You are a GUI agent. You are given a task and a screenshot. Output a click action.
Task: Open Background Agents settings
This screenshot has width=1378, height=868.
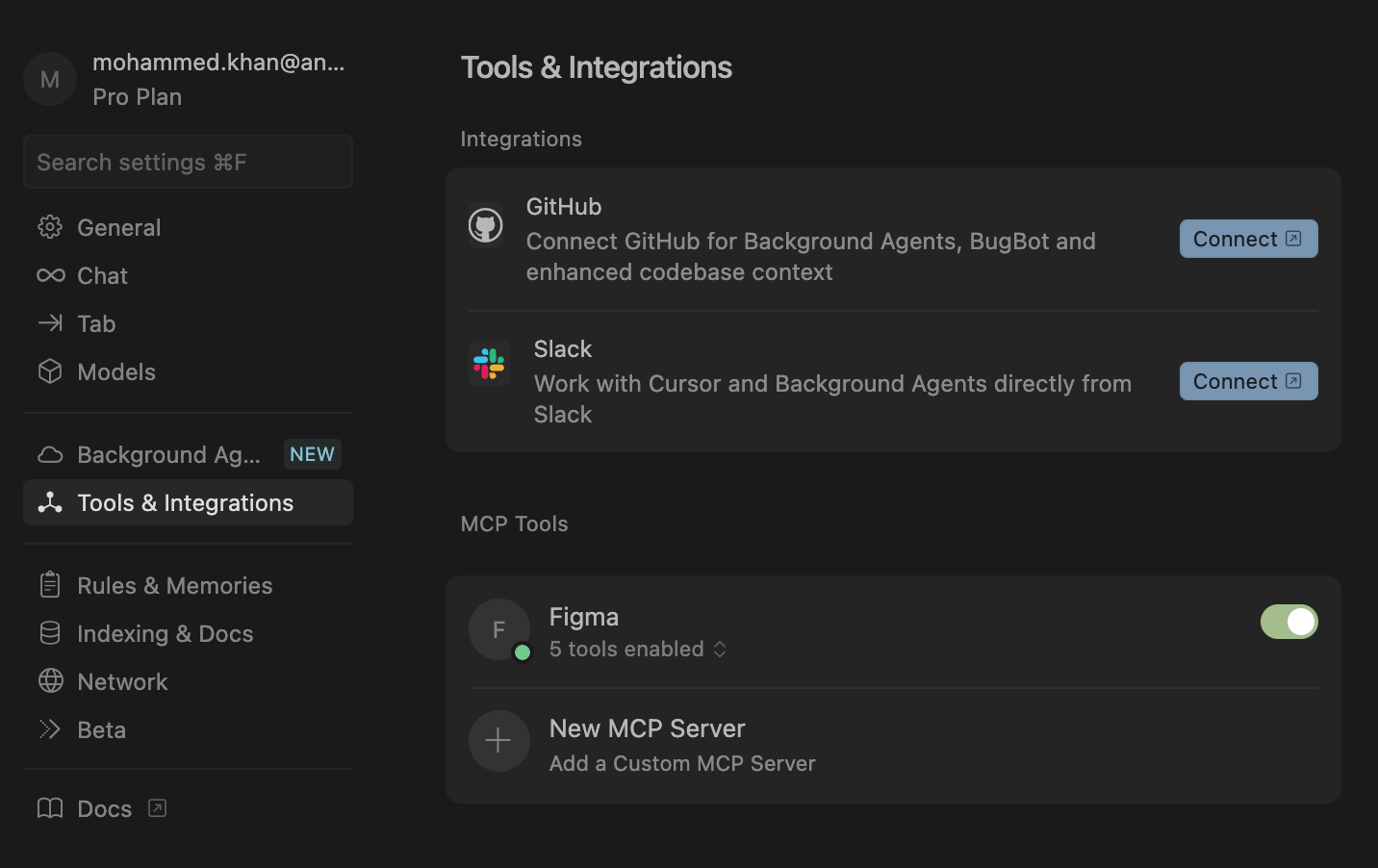168,454
